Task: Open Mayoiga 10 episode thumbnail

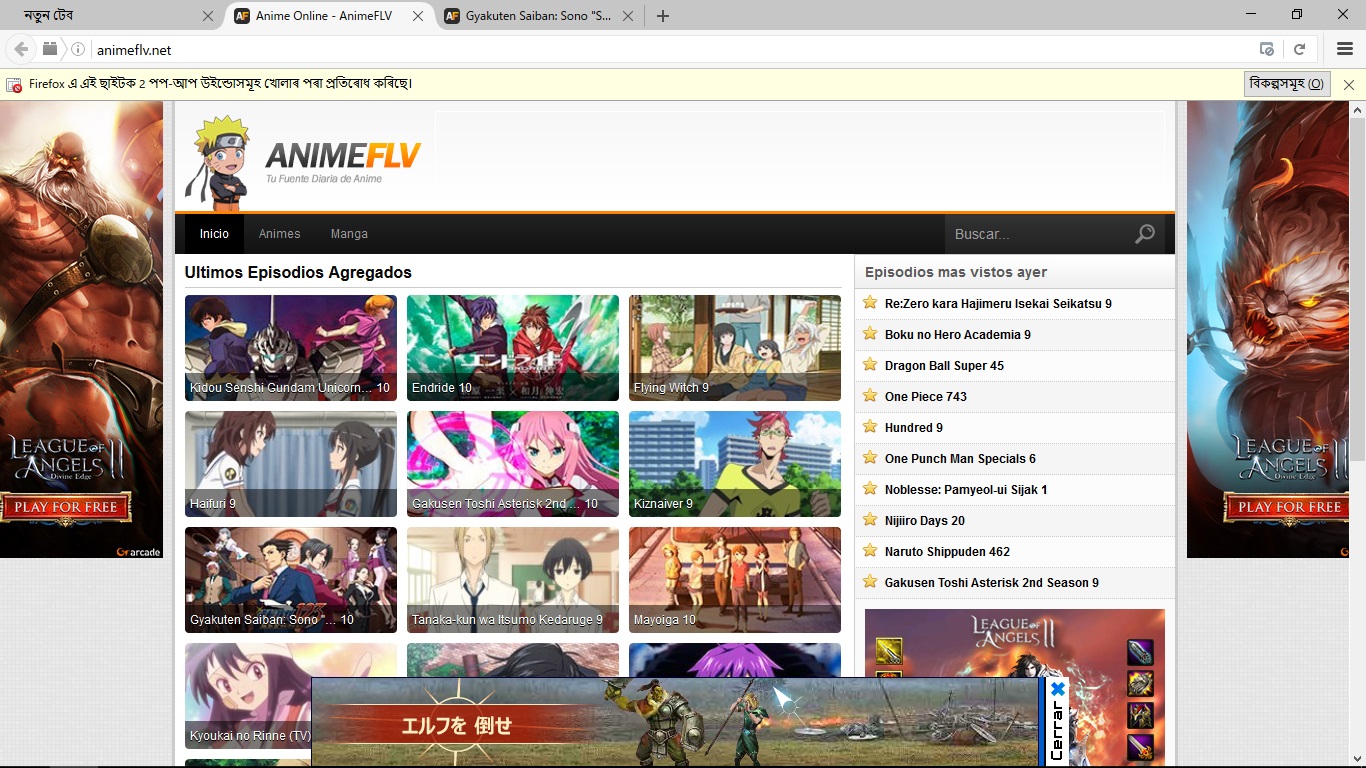Action: 735,580
